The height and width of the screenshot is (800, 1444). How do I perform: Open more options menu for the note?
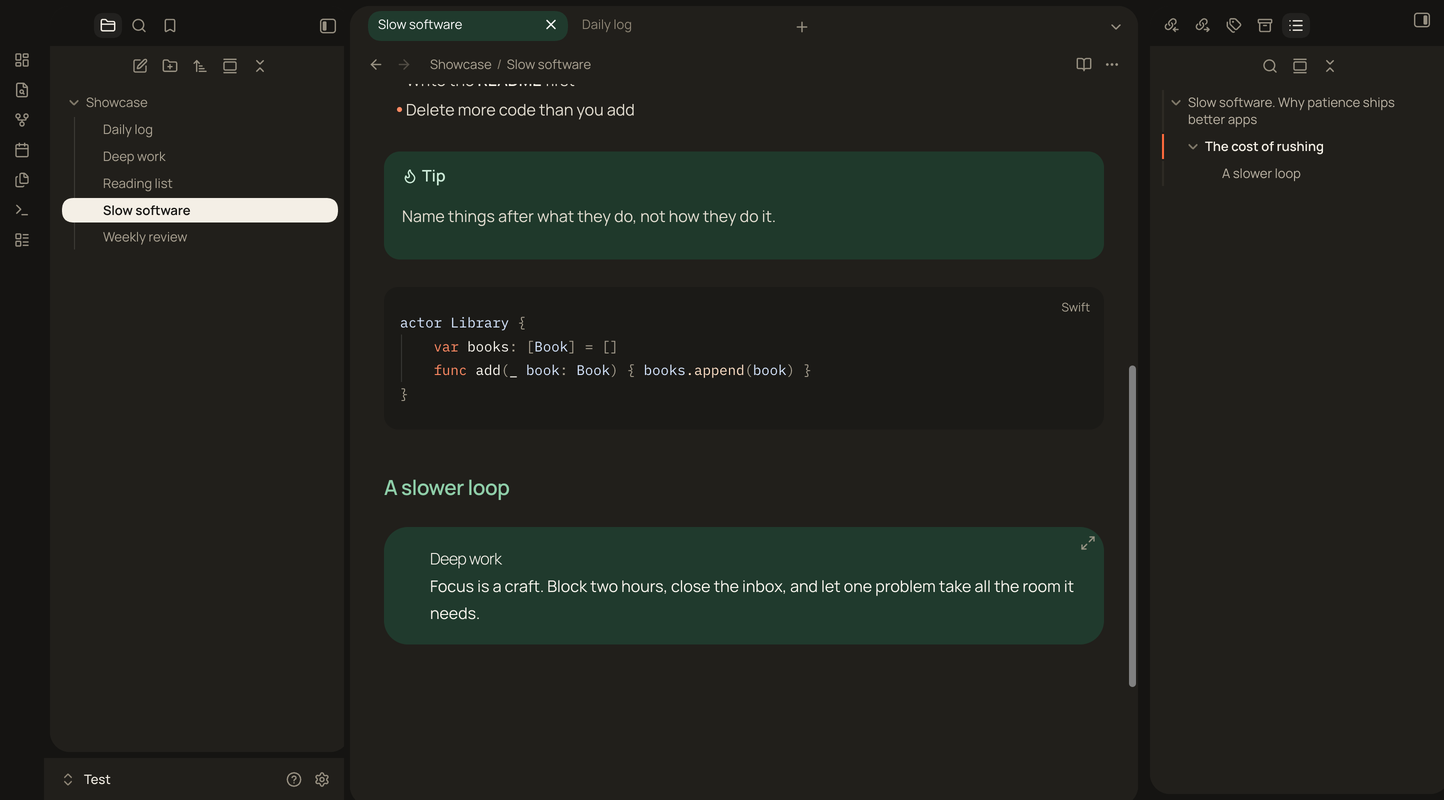click(x=1112, y=64)
